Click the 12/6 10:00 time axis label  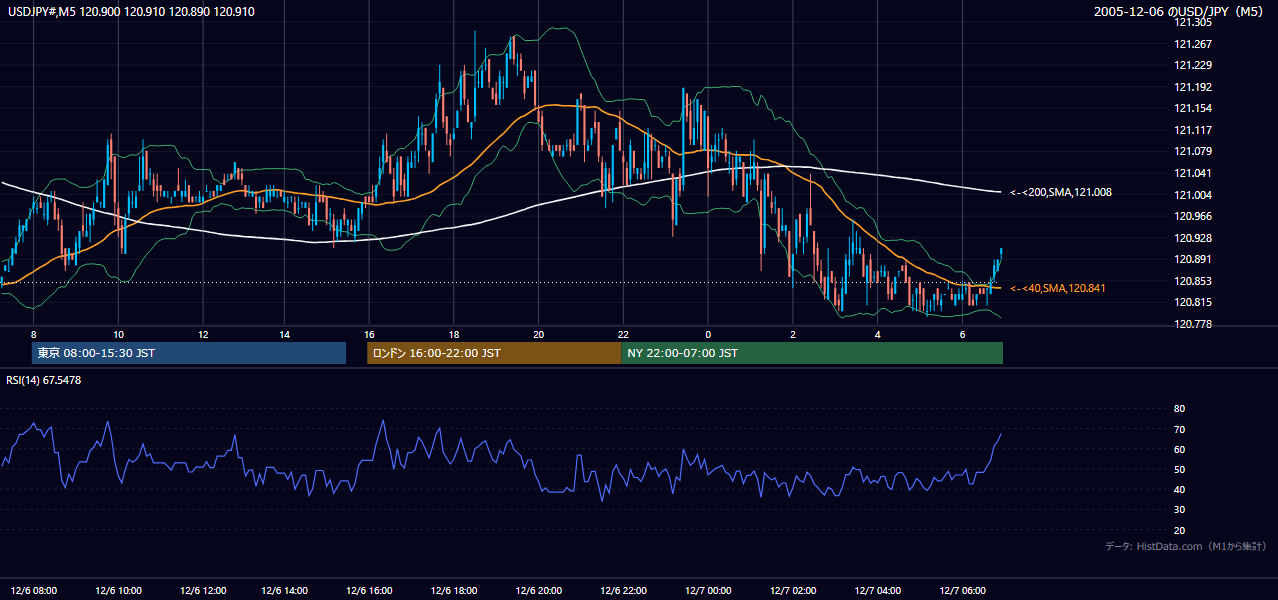(117, 590)
